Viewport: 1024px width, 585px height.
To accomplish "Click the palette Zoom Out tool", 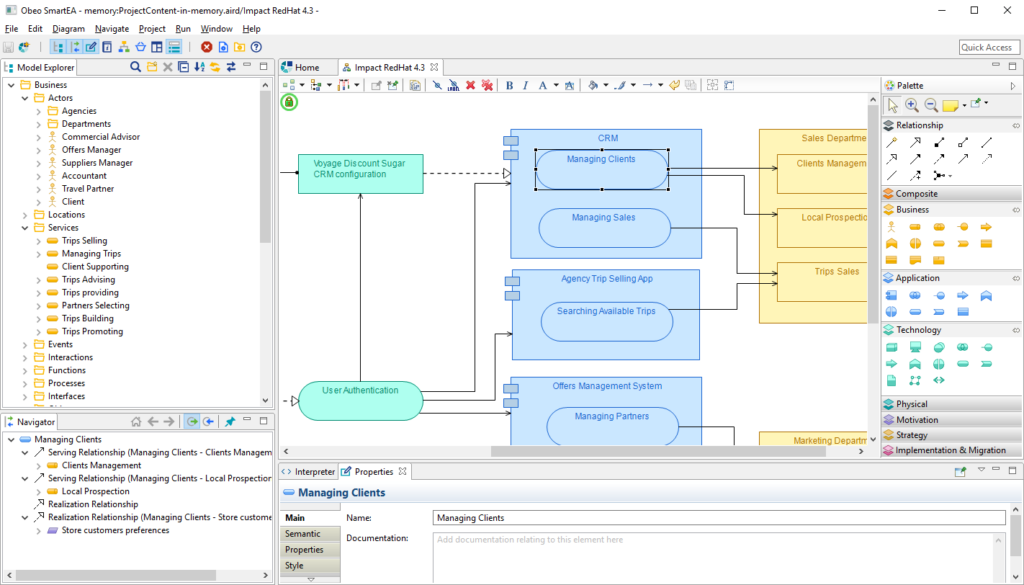I will point(930,104).
